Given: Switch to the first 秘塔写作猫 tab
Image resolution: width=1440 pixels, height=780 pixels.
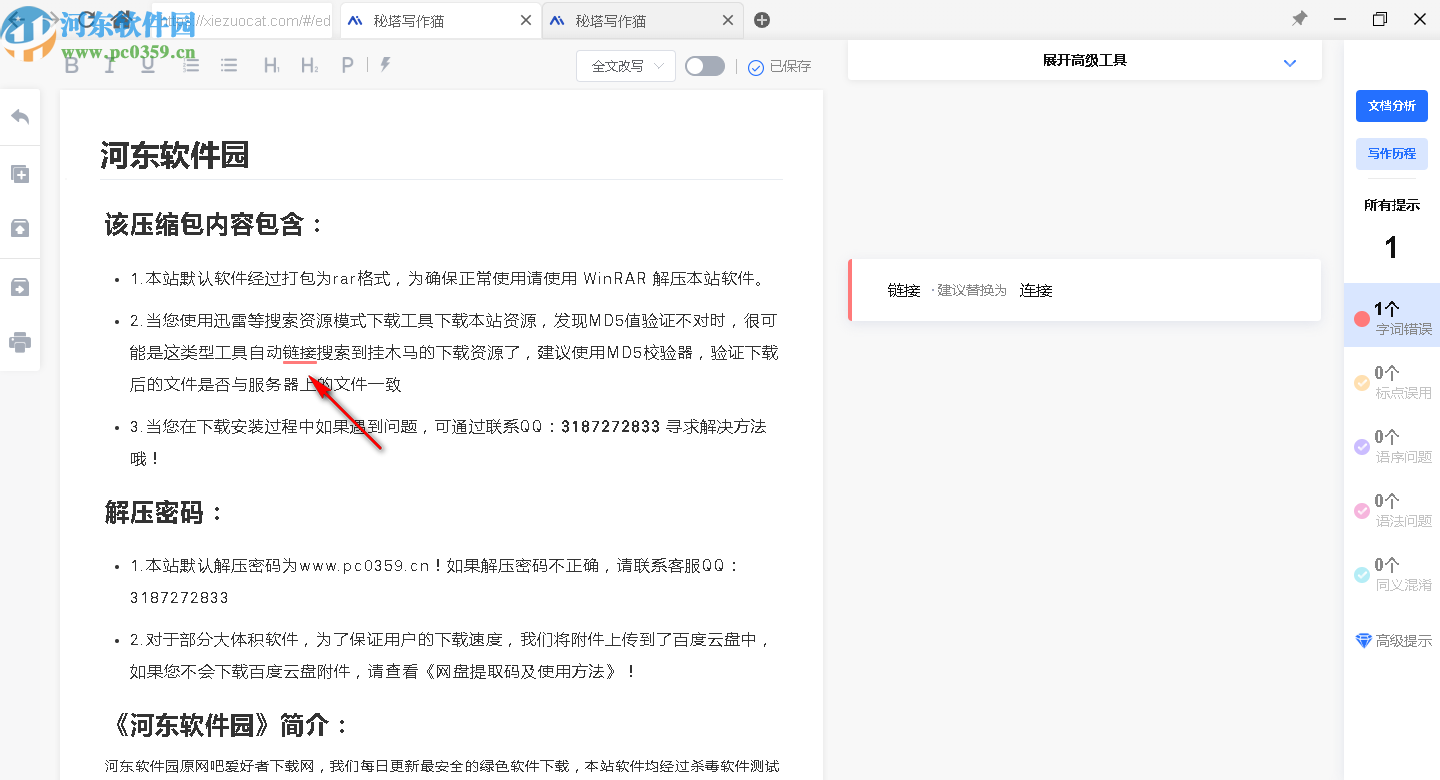Looking at the screenshot, I should pos(440,21).
